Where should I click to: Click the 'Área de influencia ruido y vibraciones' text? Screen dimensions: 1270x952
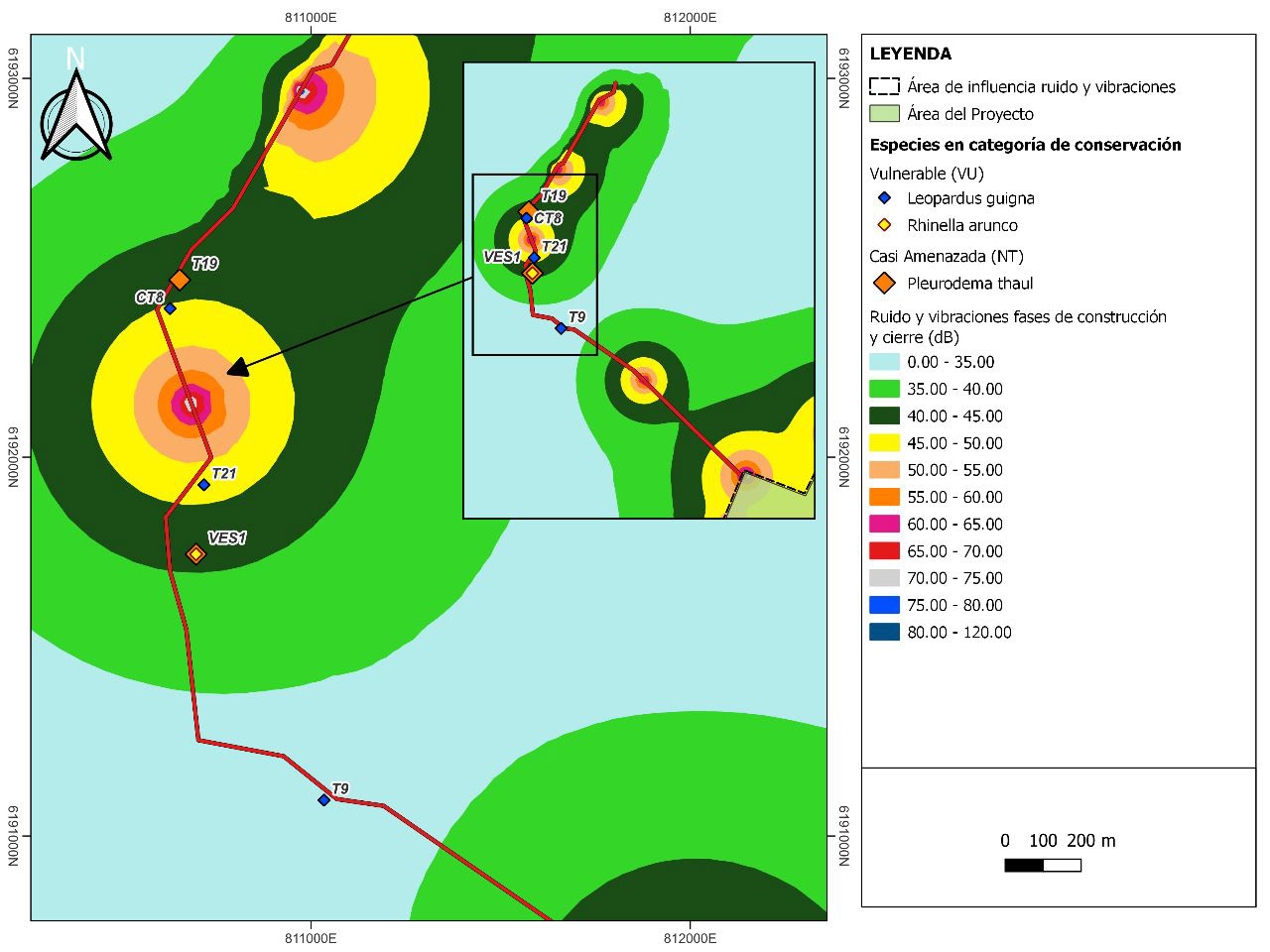click(x=1041, y=87)
